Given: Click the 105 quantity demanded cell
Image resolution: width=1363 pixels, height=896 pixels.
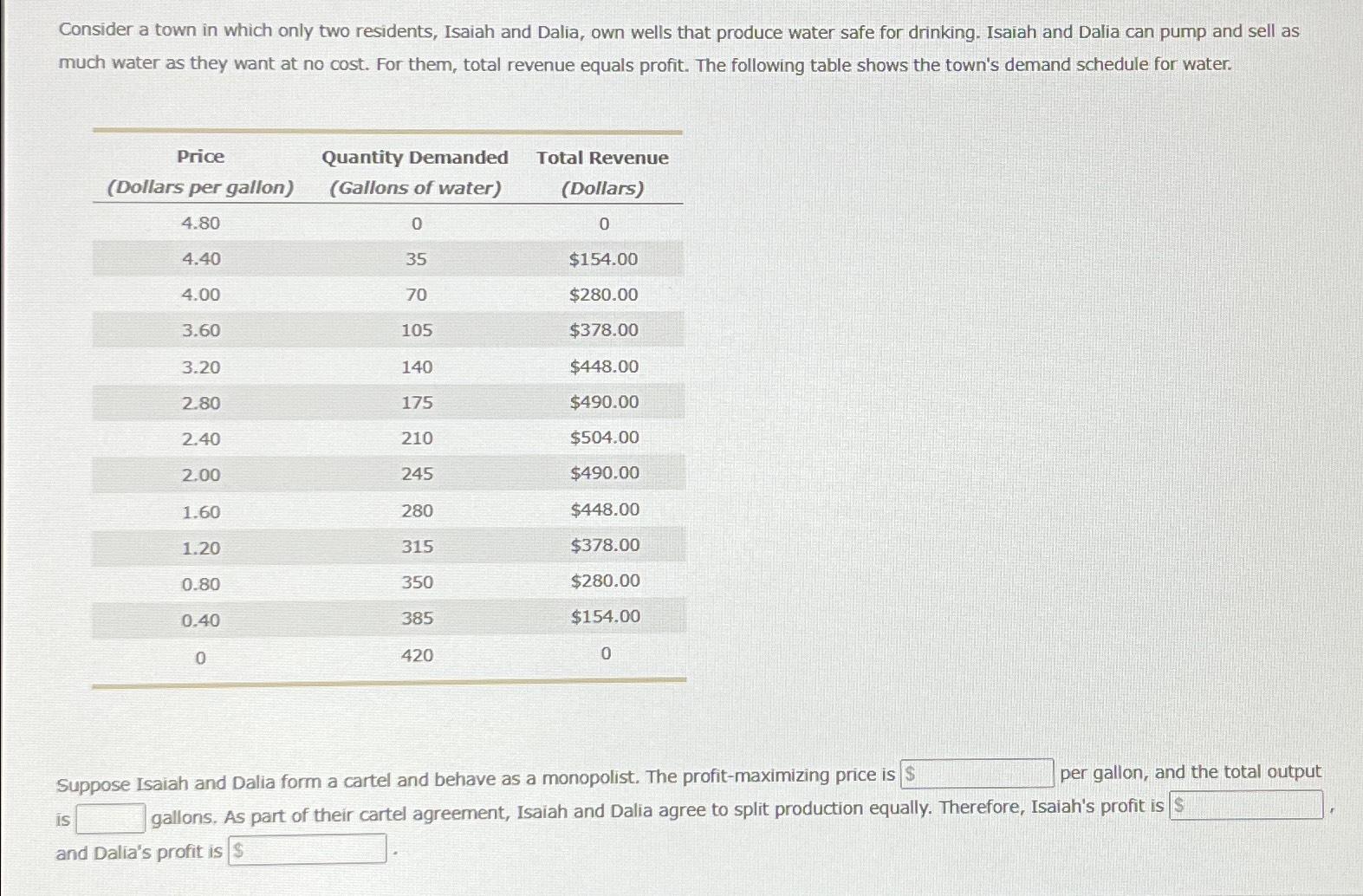Looking at the screenshot, I should pyautogui.click(x=417, y=330).
